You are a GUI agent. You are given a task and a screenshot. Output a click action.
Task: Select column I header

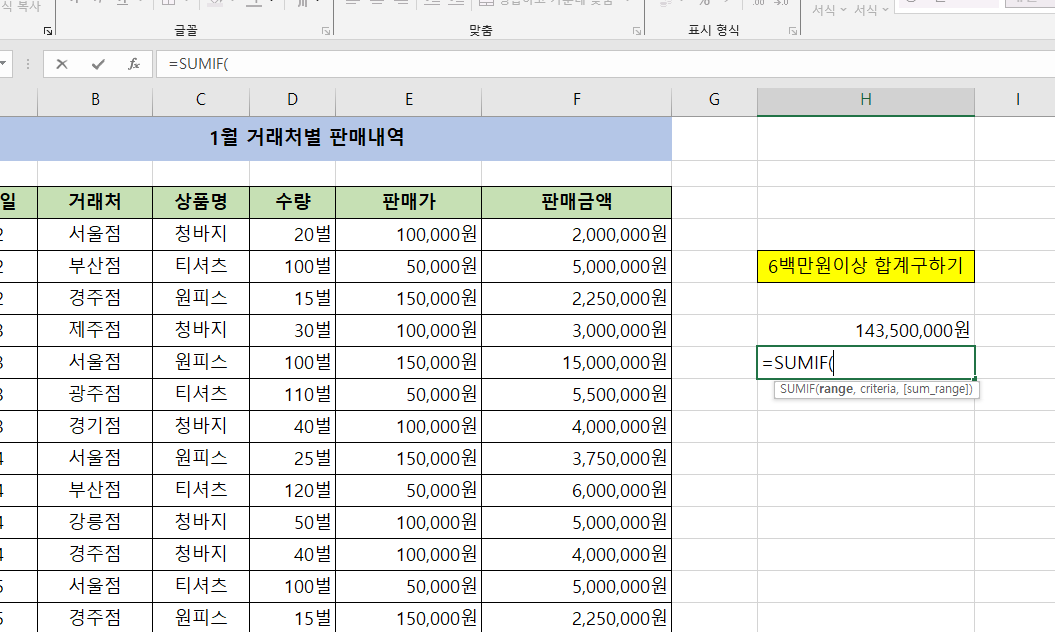coord(1015,100)
